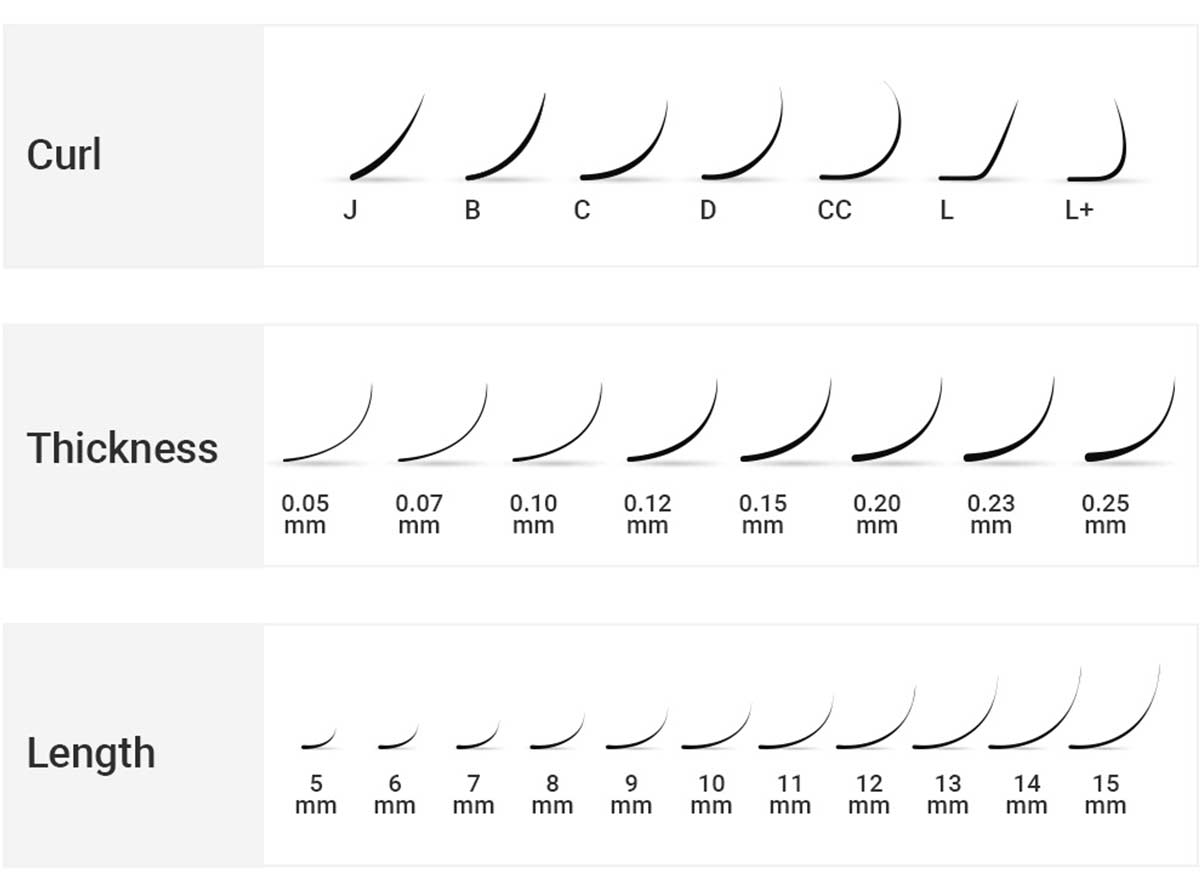This screenshot has width=1200, height=896.
Task: Pick the thickest 0.25 mm lash
Action: click(x=1130, y=420)
